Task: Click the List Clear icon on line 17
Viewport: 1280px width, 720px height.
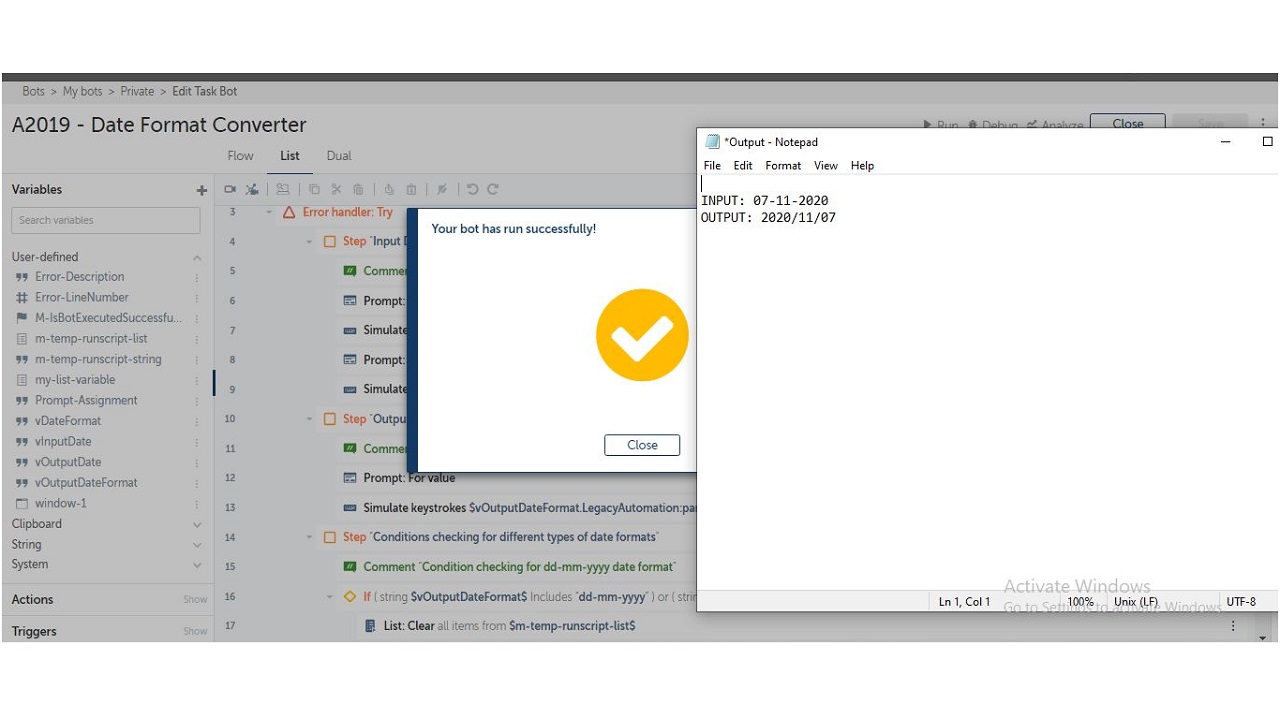Action: pyautogui.click(x=370, y=626)
